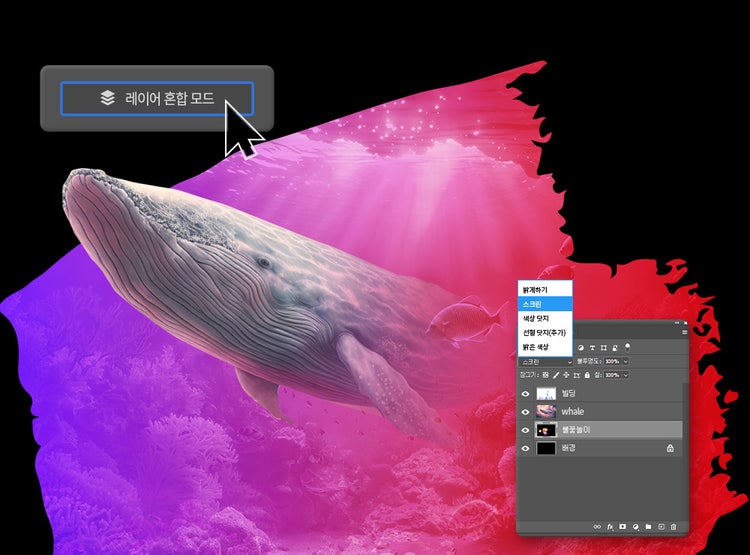Filter layers by shape icon
The width and height of the screenshot is (750, 555).
coord(604,348)
